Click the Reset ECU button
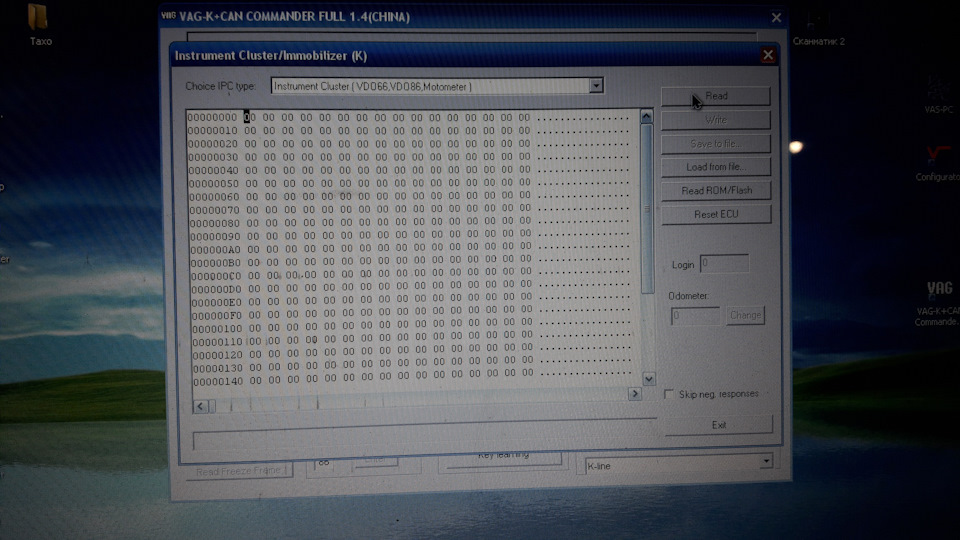960x540 pixels. 716,214
